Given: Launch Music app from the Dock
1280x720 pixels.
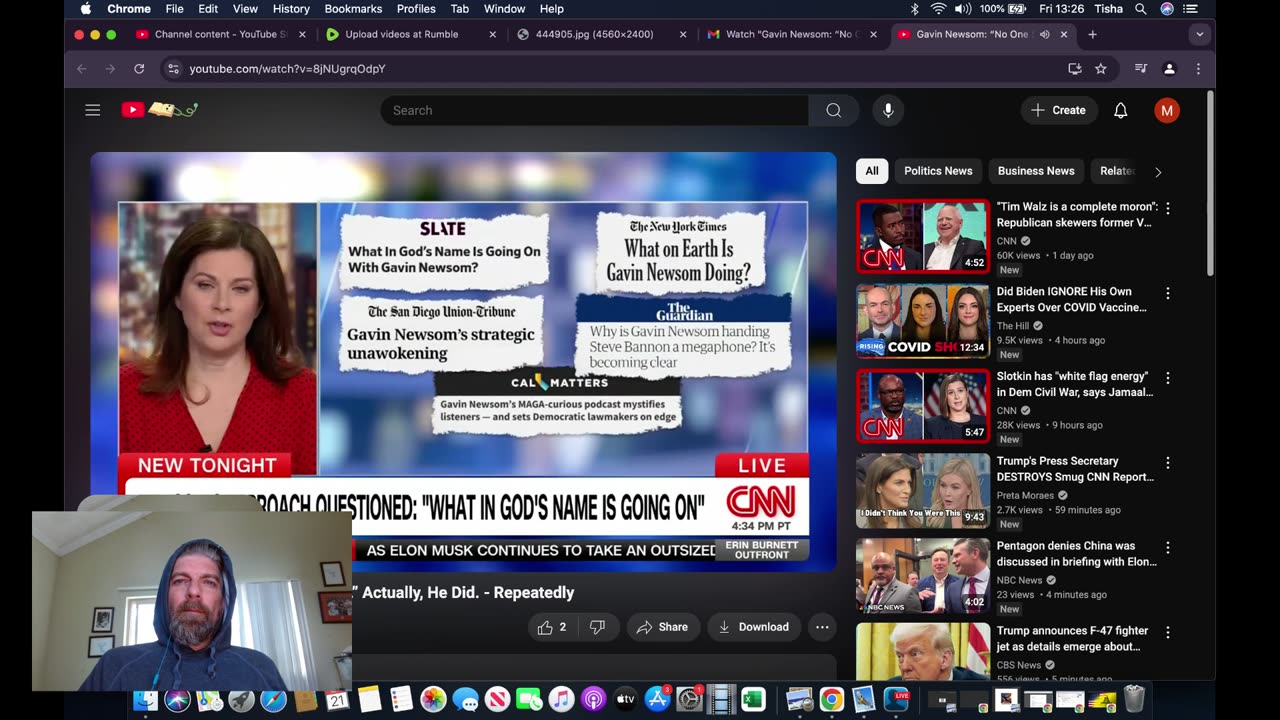Looking at the screenshot, I should pyautogui.click(x=561, y=700).
